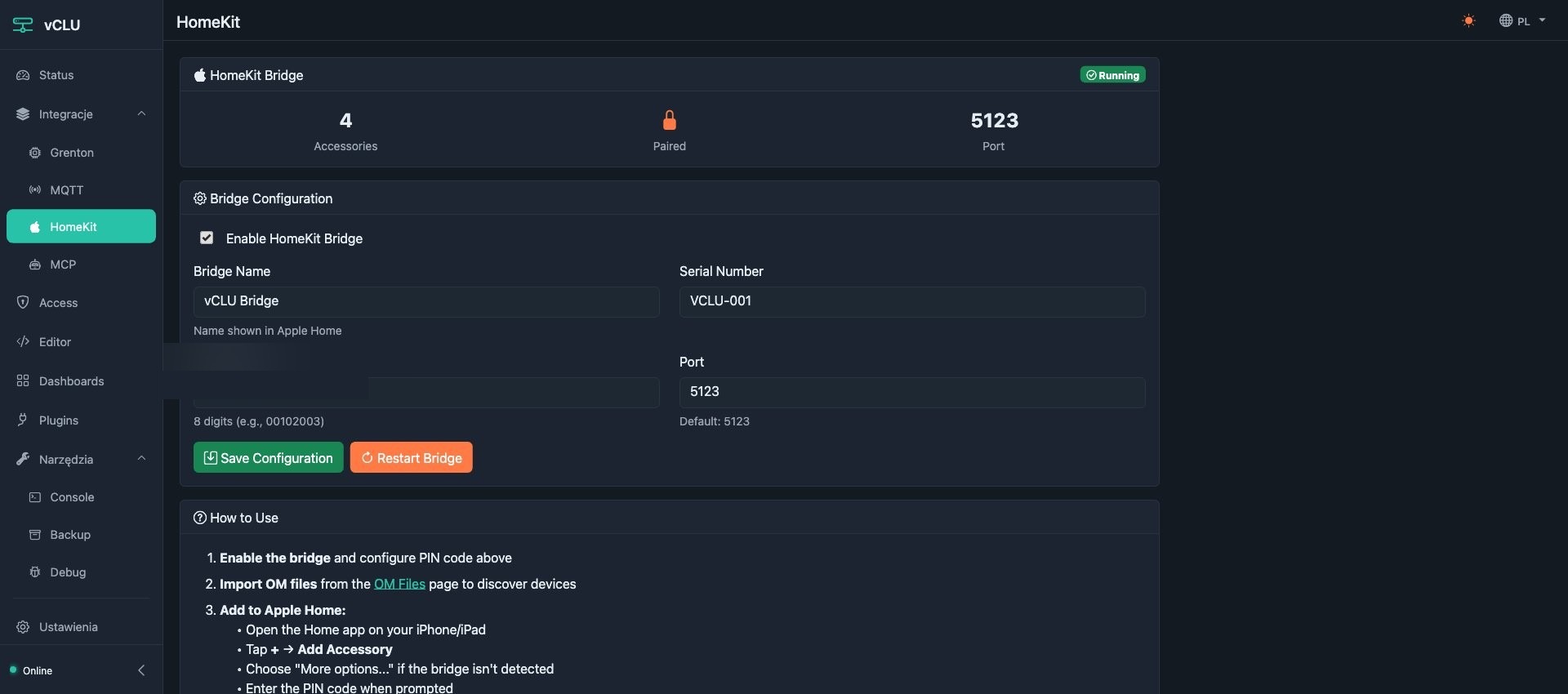This screenshot has height=694, width=1568.
Task: Follow the OM Files link
Action: pyautogui.click(x=399, y=584)
